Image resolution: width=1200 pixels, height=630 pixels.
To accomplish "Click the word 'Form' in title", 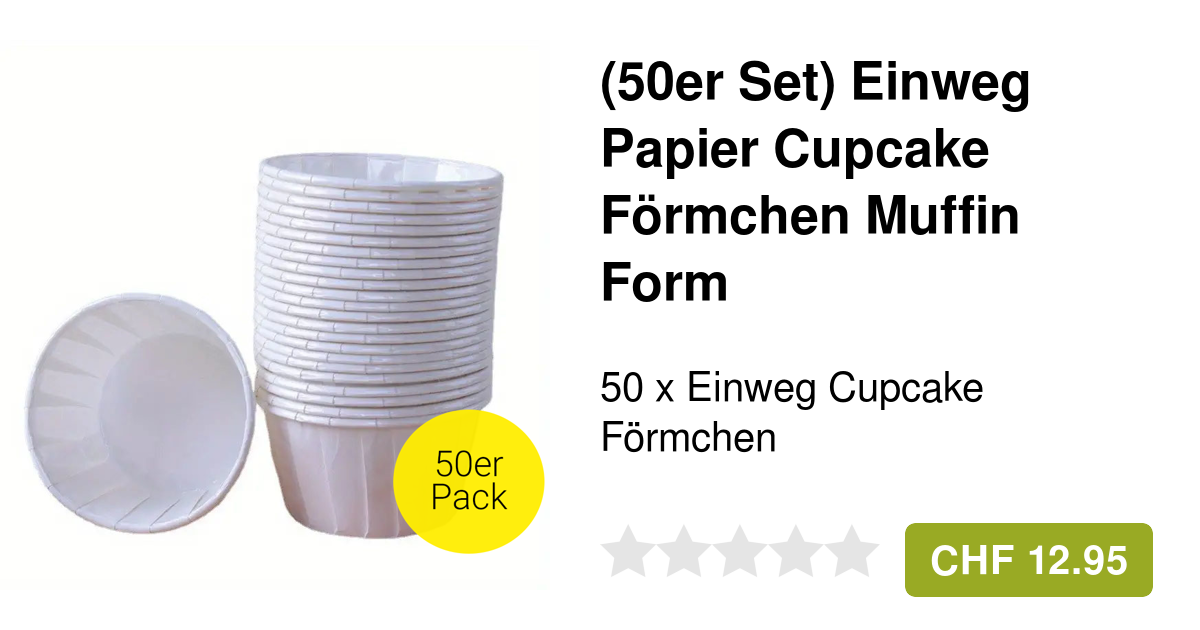I will pos(664,282).
